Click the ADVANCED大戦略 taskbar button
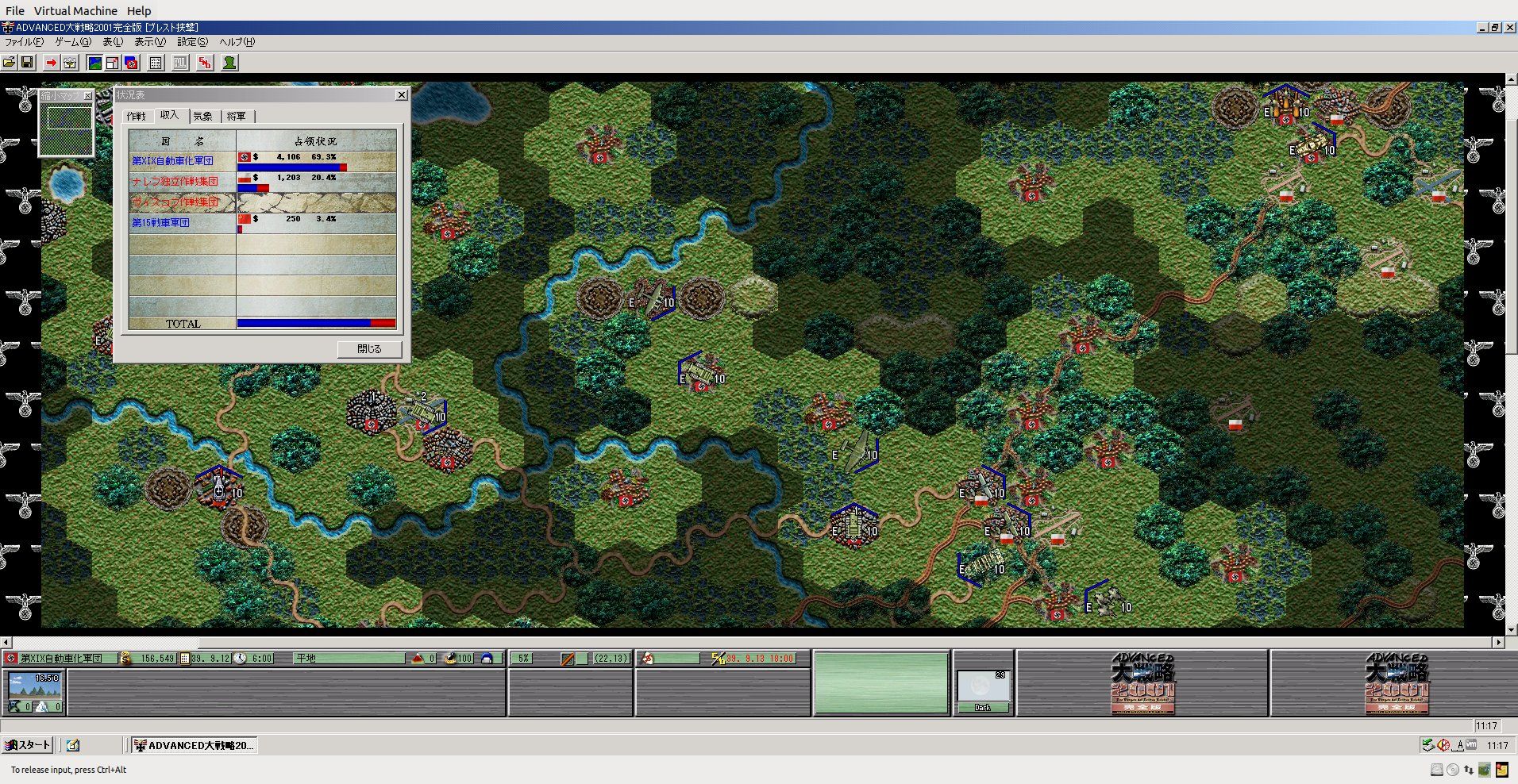The width and height of the screenshot is (1518, 784). tap(194, 745)
